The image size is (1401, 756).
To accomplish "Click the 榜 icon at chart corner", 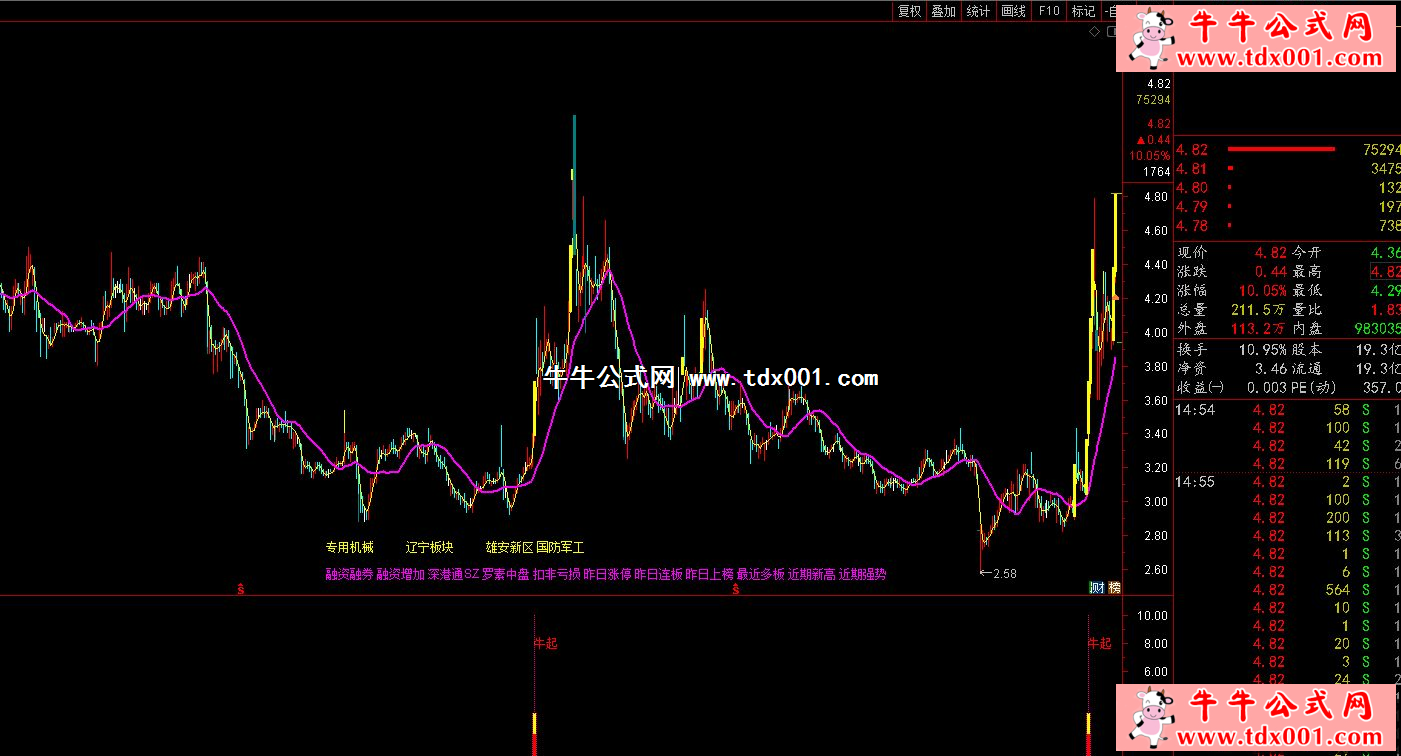I will [x=1112, y=587].
